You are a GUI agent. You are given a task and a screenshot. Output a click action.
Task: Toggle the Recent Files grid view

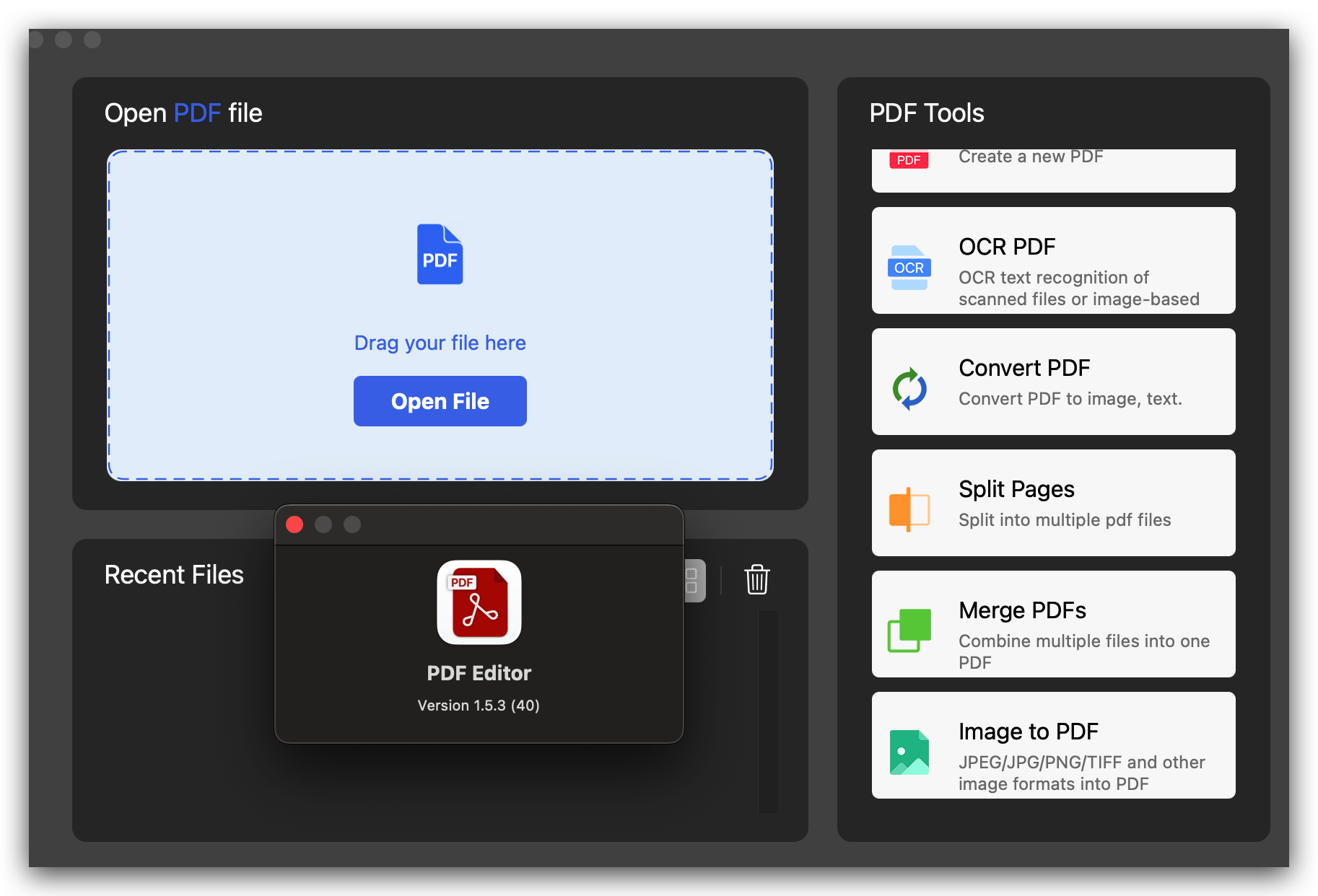694,580
